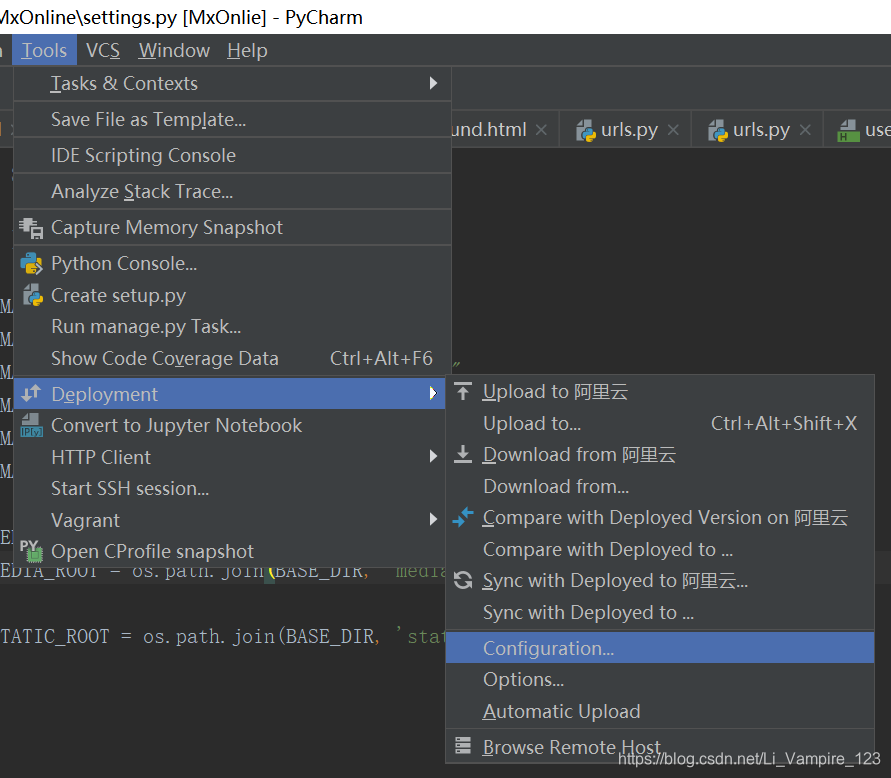This screenshot has width=891, height=778.
Task: Run manage.py Task menu item
Action: (x=232, y=327)
